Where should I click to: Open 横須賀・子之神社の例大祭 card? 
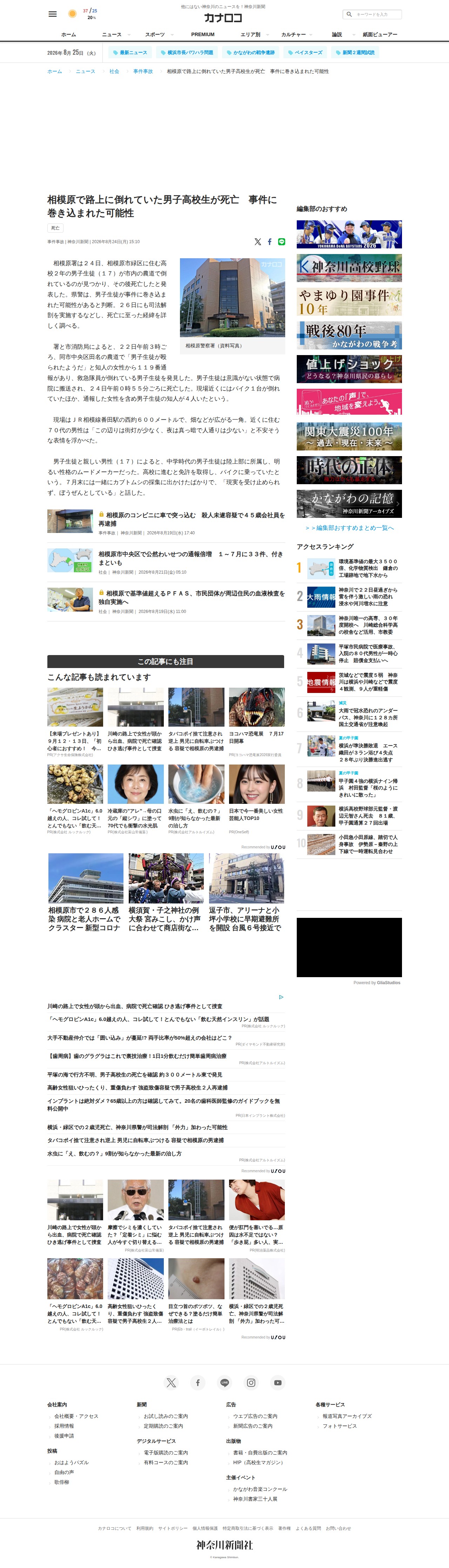point(166,892)
